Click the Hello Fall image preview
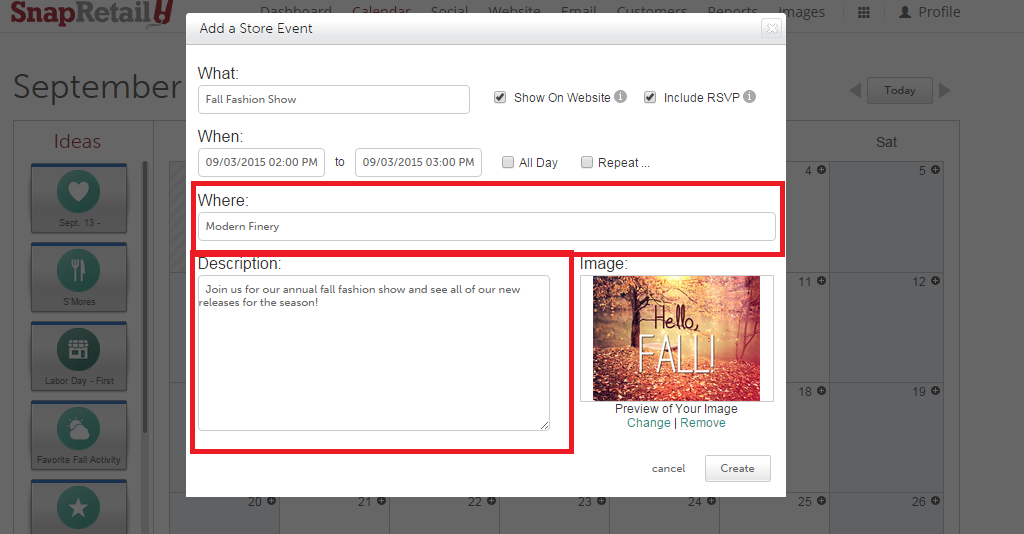This screenshot has height=534, width=1024. 677,338
